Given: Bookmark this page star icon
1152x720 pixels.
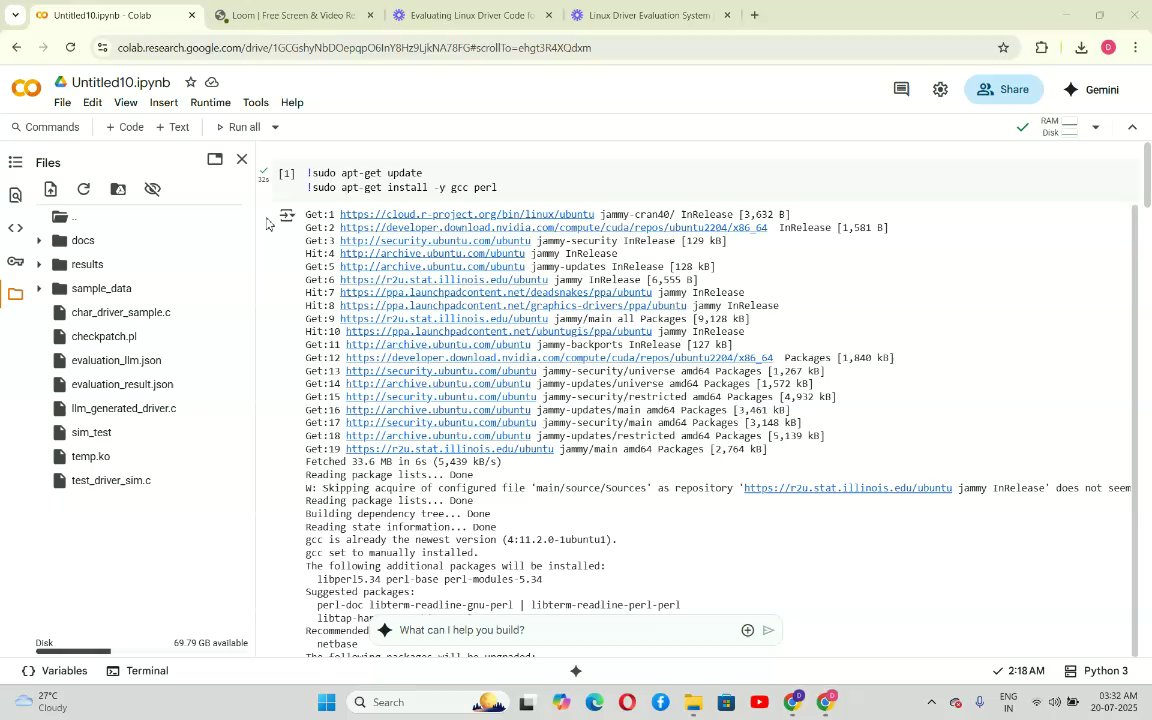Looking at the screenshot, I should coord(1004,48).
